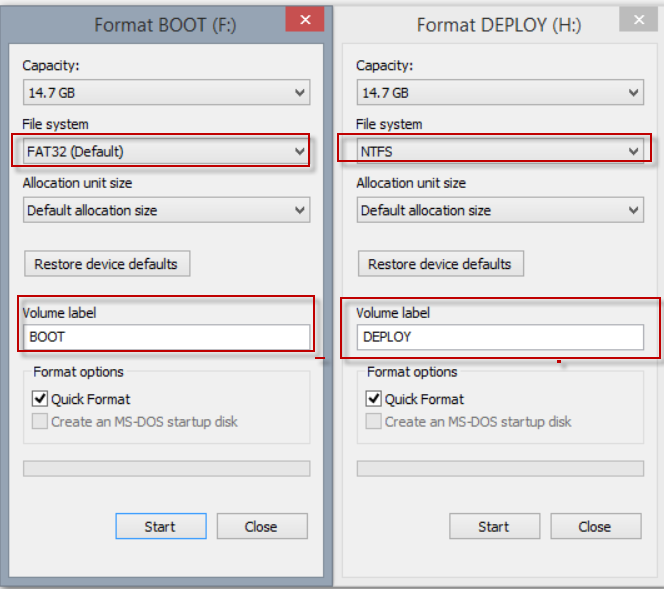Image resolution: width=664 pixels, height=589 pixels.
Task: Check MS-DOS startup disk box for DEPLOY
Action: pos(374,421)
